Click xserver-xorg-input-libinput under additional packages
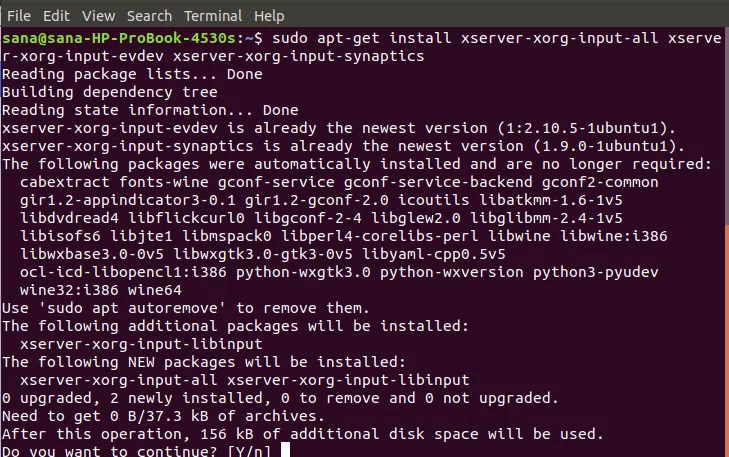Viewport: 729px width, 457px height. (141, 344)
